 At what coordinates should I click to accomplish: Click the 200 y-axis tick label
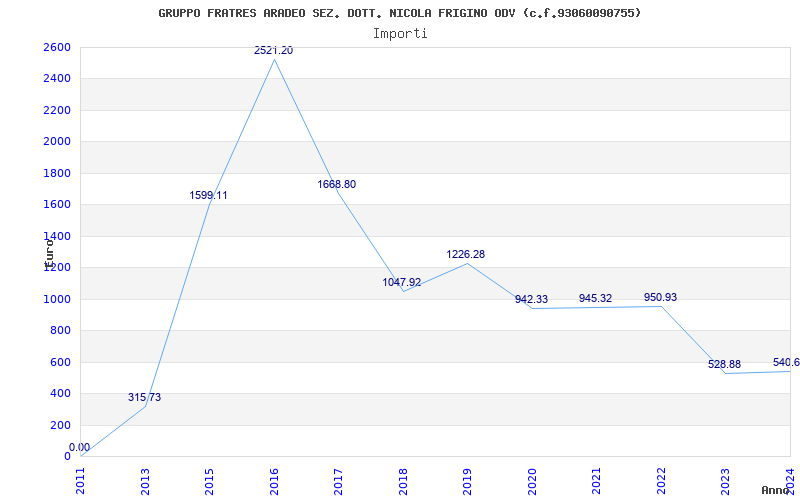point(60,425)
